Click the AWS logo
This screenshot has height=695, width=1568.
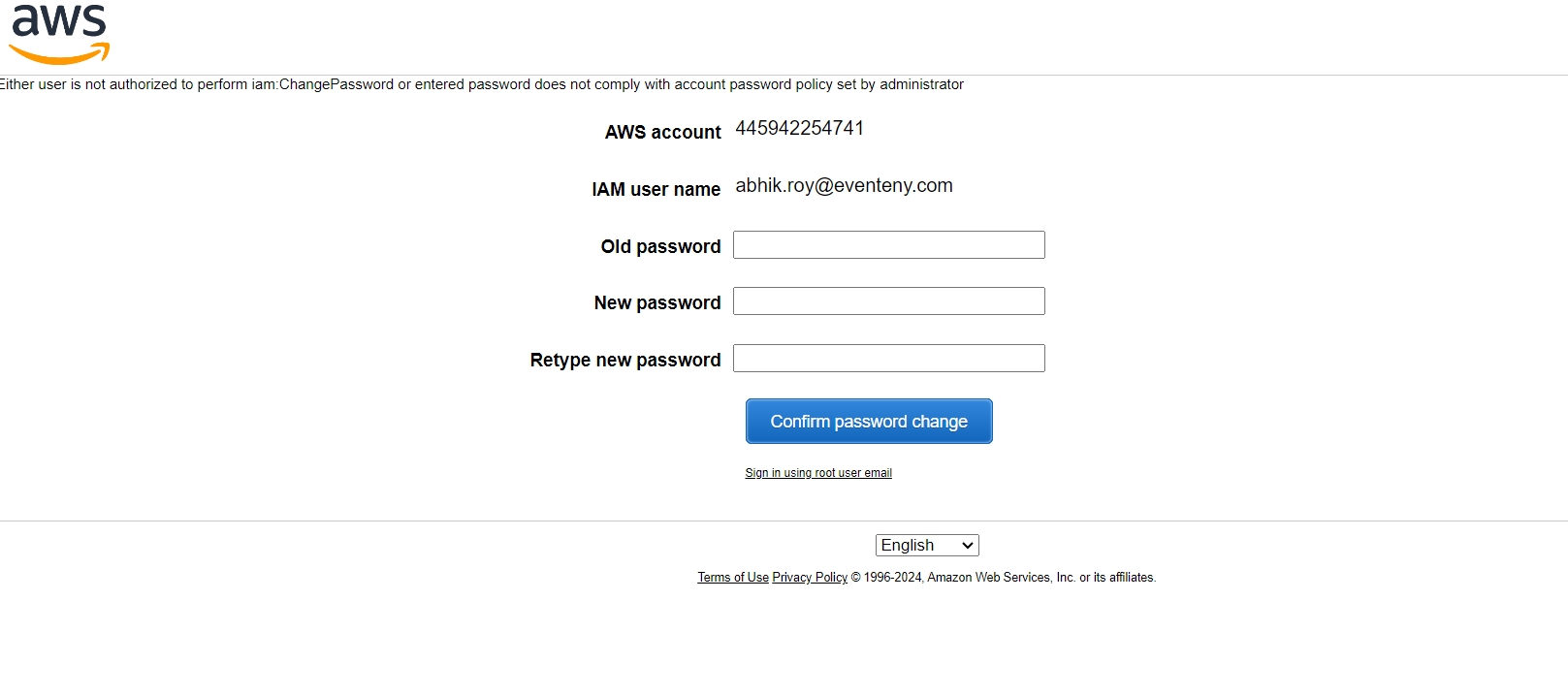[x=59, y=33]
